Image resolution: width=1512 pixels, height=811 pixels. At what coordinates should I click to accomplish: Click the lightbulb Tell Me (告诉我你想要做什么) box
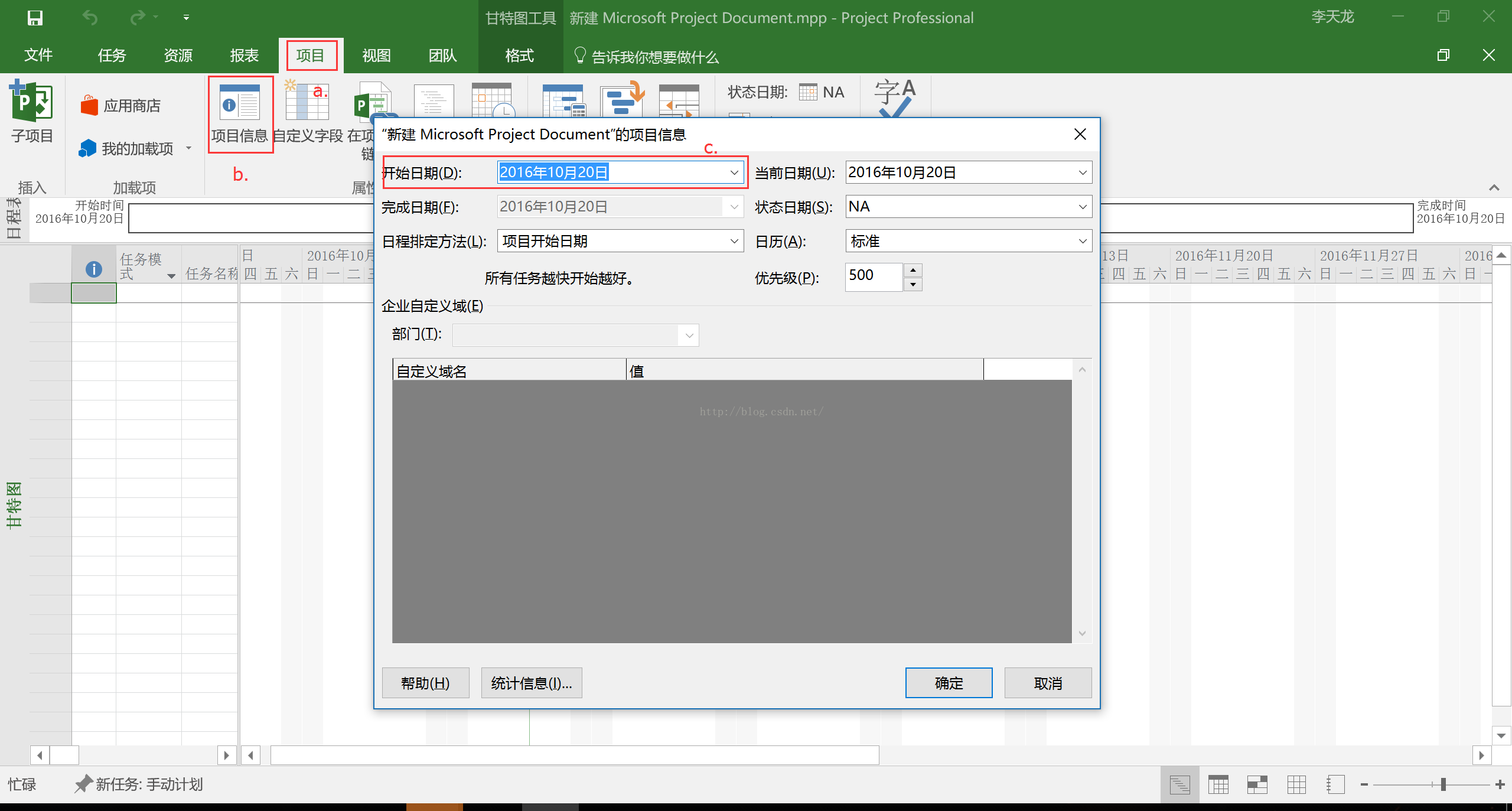point(646,56)
